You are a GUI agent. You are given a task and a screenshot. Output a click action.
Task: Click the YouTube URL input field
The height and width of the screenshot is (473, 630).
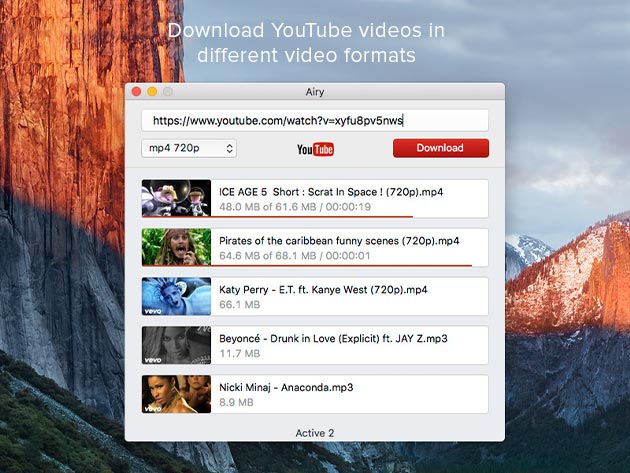[x=315, y=121]
